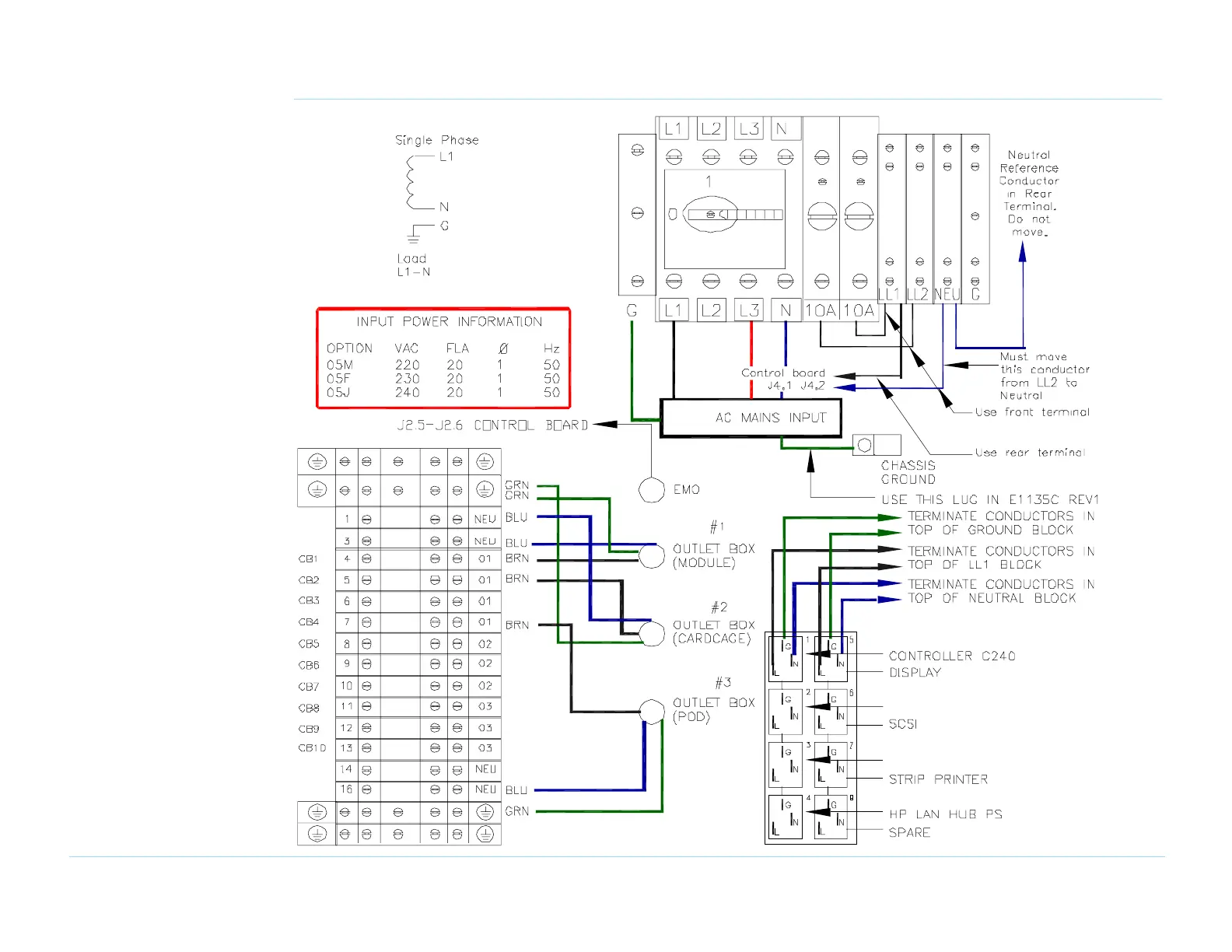Click the Load L1-N label
Screen dimensions: 1232x952
[413, 265]
